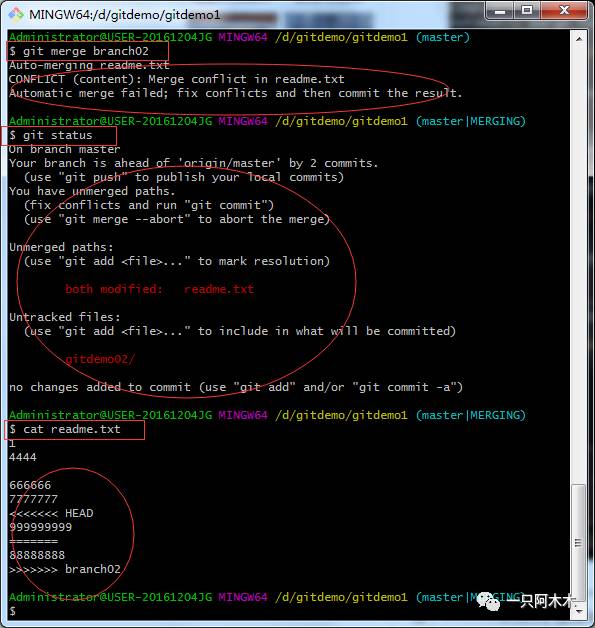This screenshot has width=595, height=628.
Task: Click the 'git status' command text
Action: pyautogui.click(x=58, y=135)
